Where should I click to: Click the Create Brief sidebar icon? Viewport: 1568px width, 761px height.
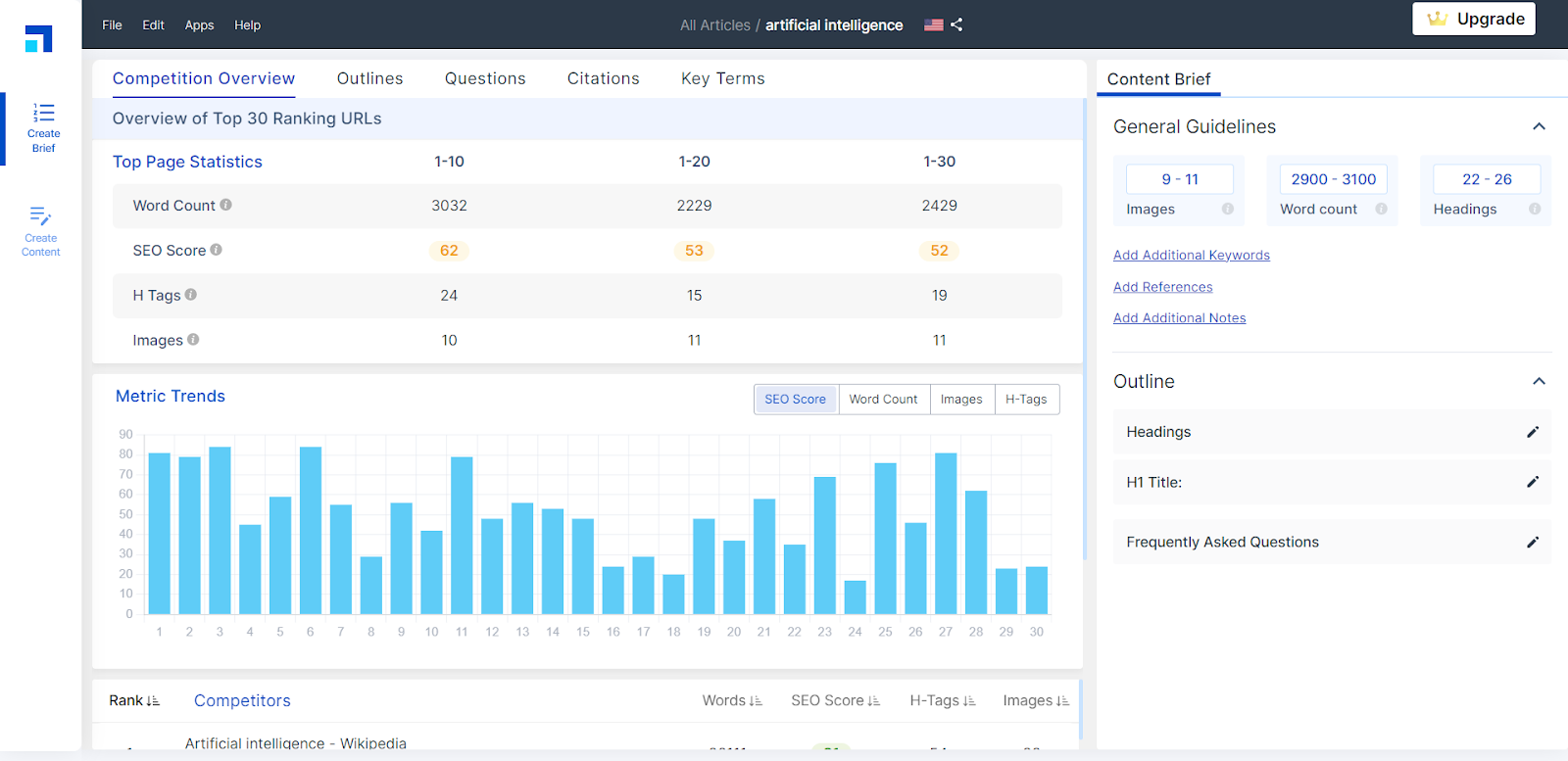pos(43,127)
